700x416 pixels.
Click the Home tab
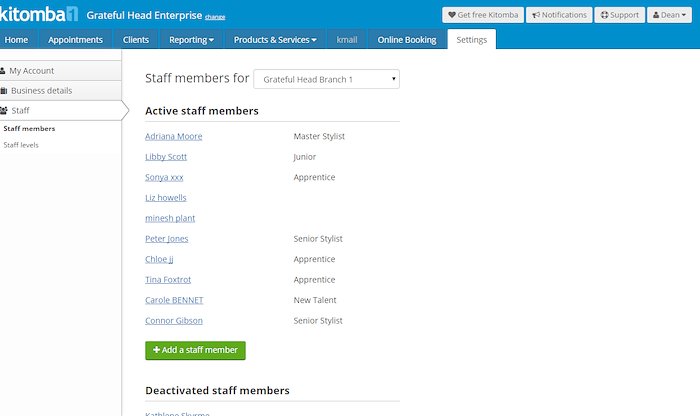18,40
